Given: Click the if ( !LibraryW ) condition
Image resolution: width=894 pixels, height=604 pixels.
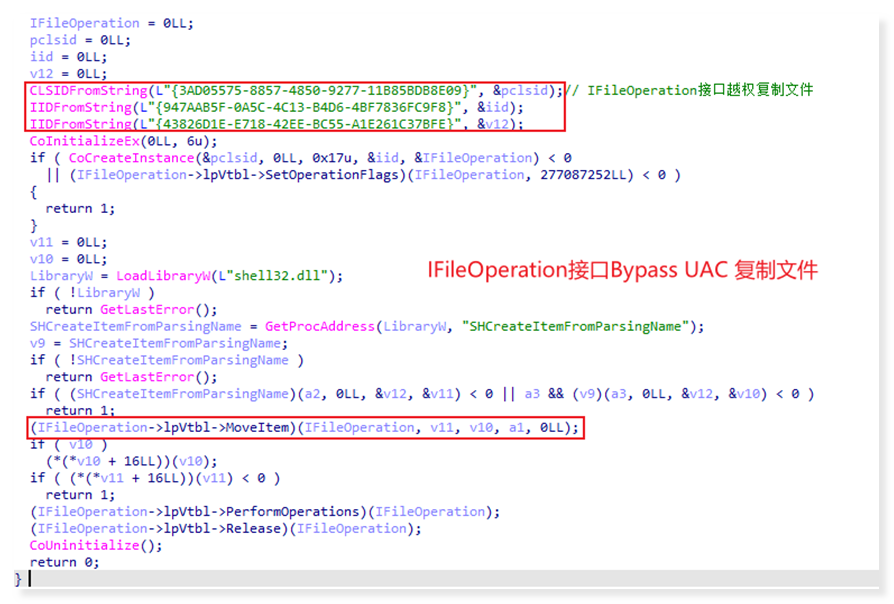Looking at the screenshot, I should [x=92, y=293].
